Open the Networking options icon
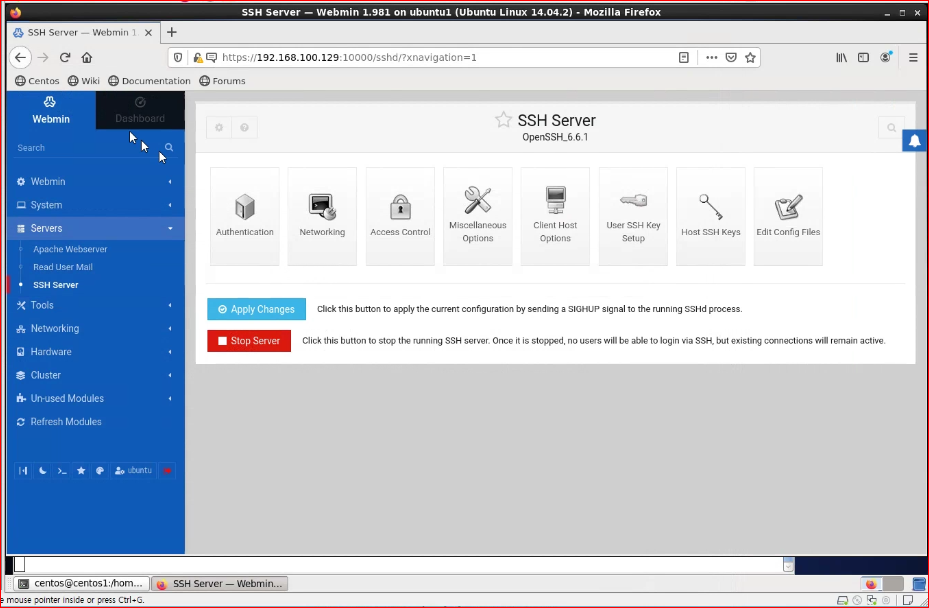 [x=322, y=216]
